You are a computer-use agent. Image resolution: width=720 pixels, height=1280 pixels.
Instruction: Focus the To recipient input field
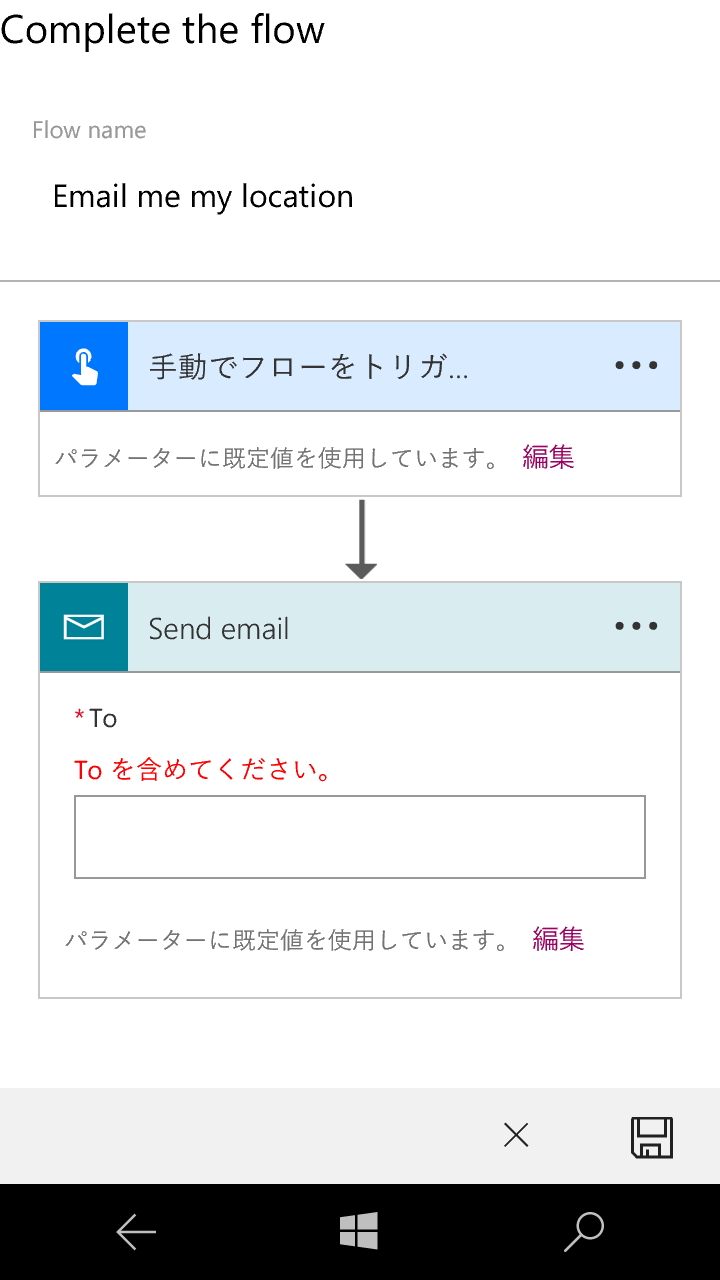coord(360,837)
